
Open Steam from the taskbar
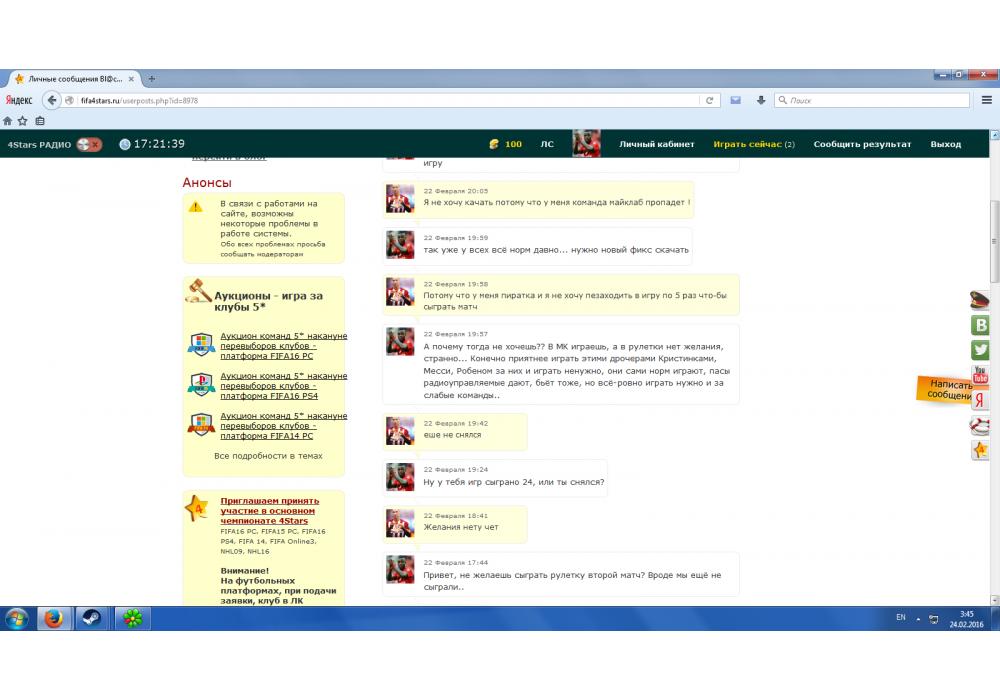point(92,618)
